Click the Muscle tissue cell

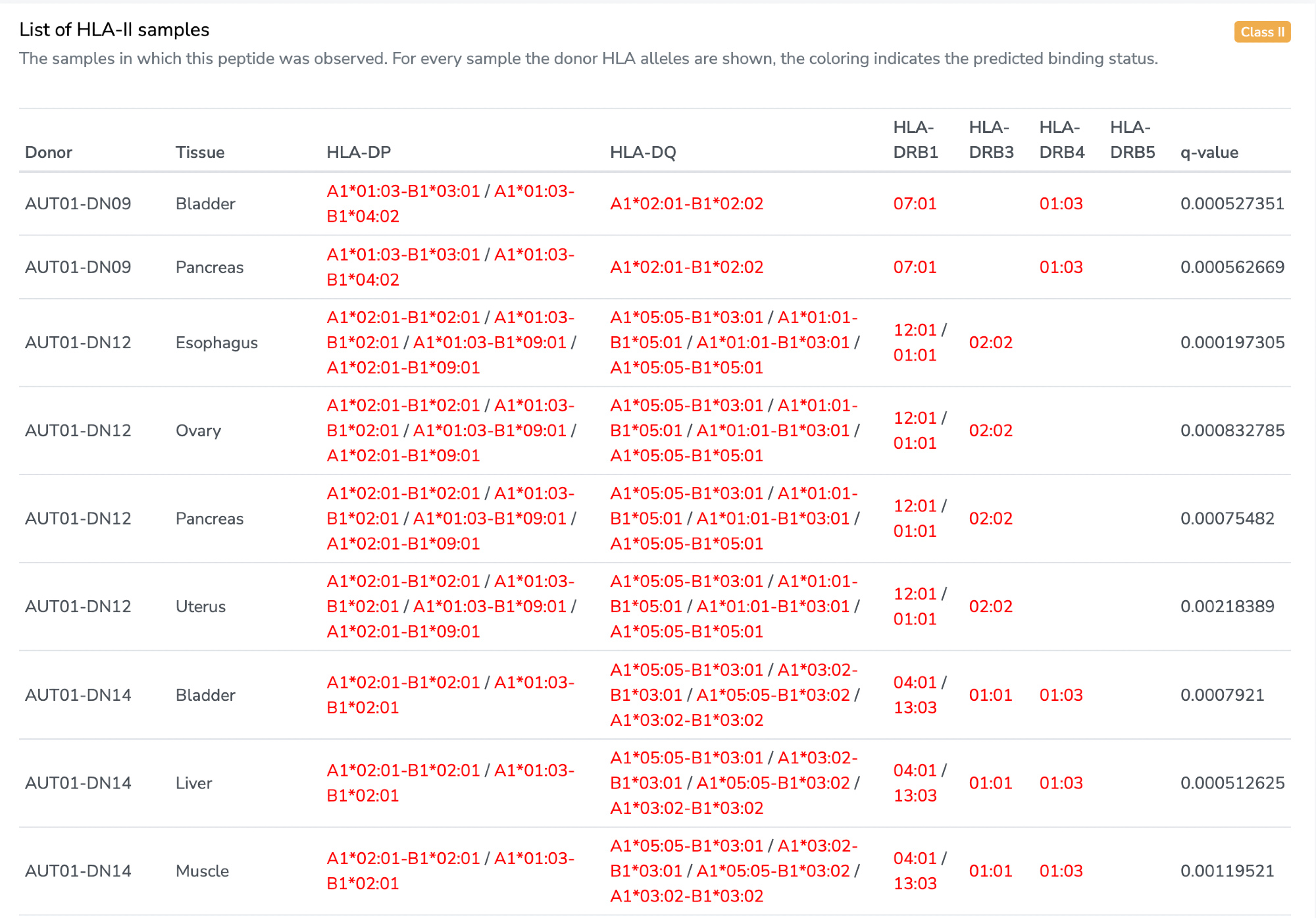202,871
